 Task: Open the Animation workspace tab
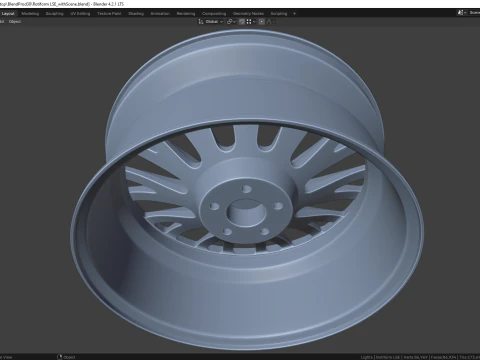[160, 14]
